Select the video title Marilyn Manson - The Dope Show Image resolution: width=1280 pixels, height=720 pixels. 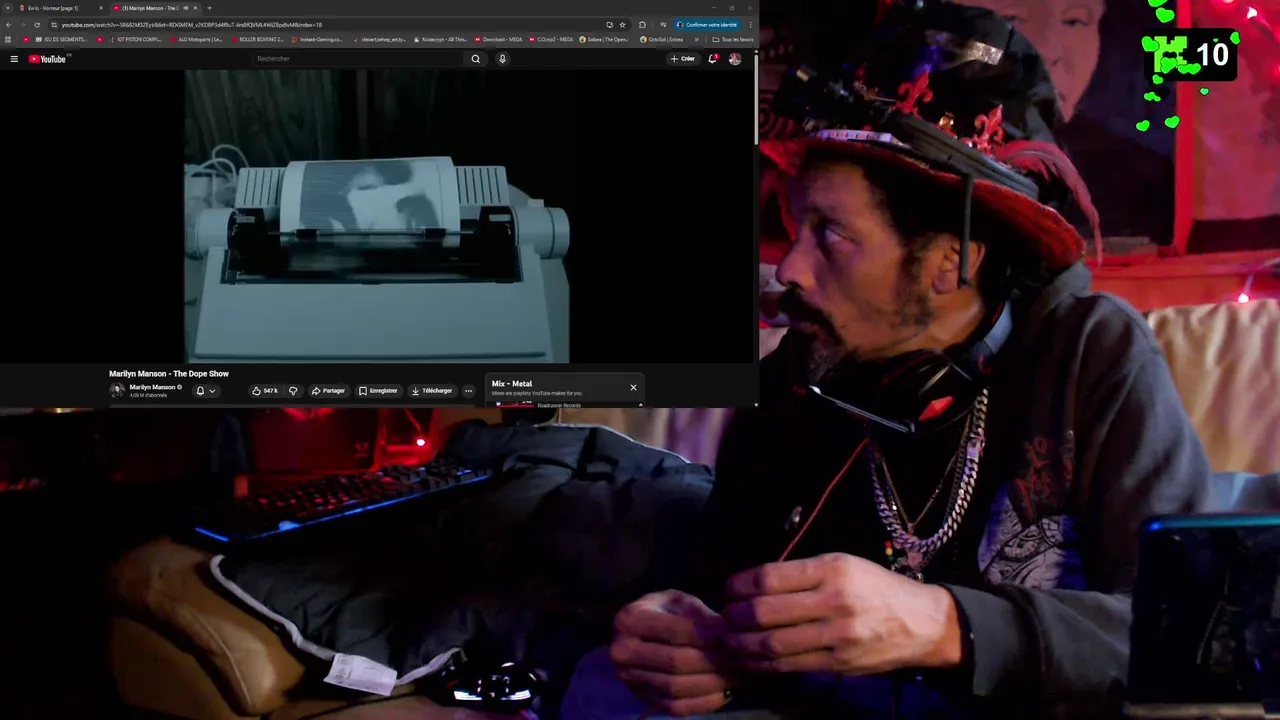coord(169,374)
